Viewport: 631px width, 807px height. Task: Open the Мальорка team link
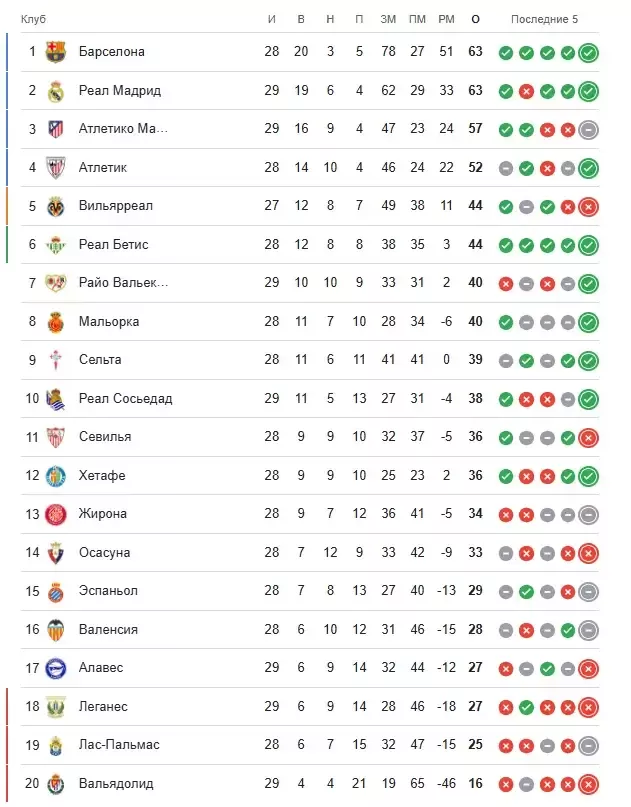pyautogui.click(x=109, y=321)
